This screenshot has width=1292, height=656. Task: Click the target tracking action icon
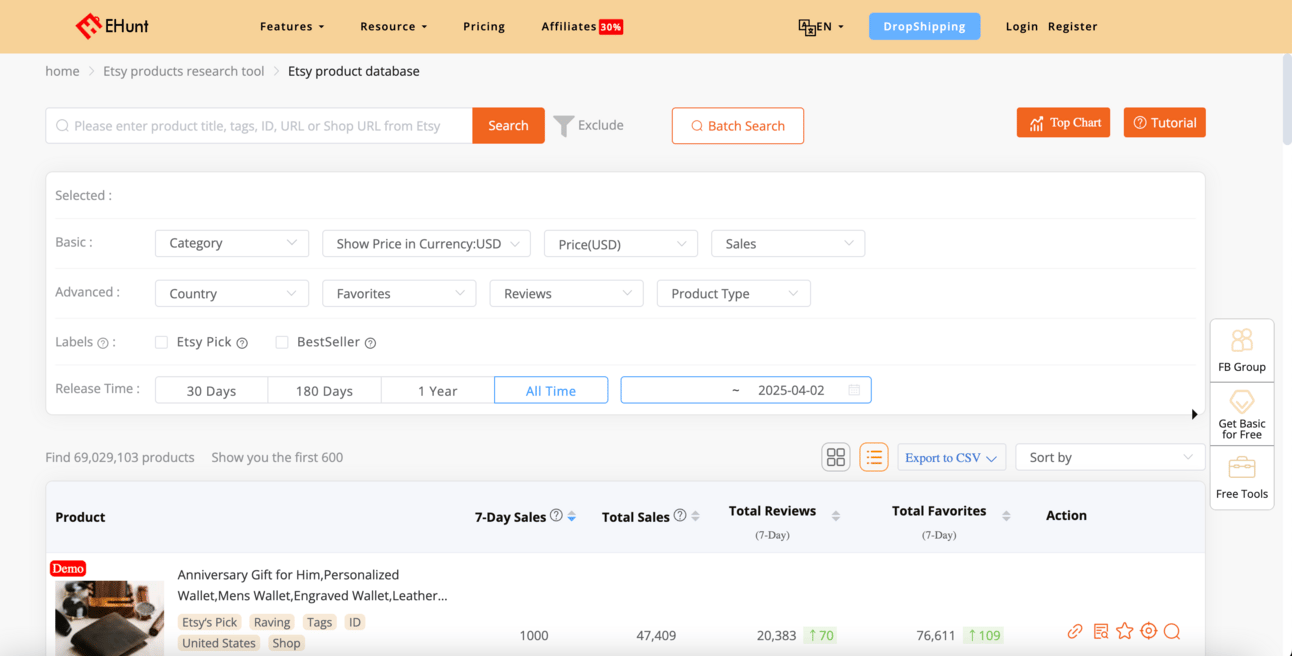point(1149,631)
